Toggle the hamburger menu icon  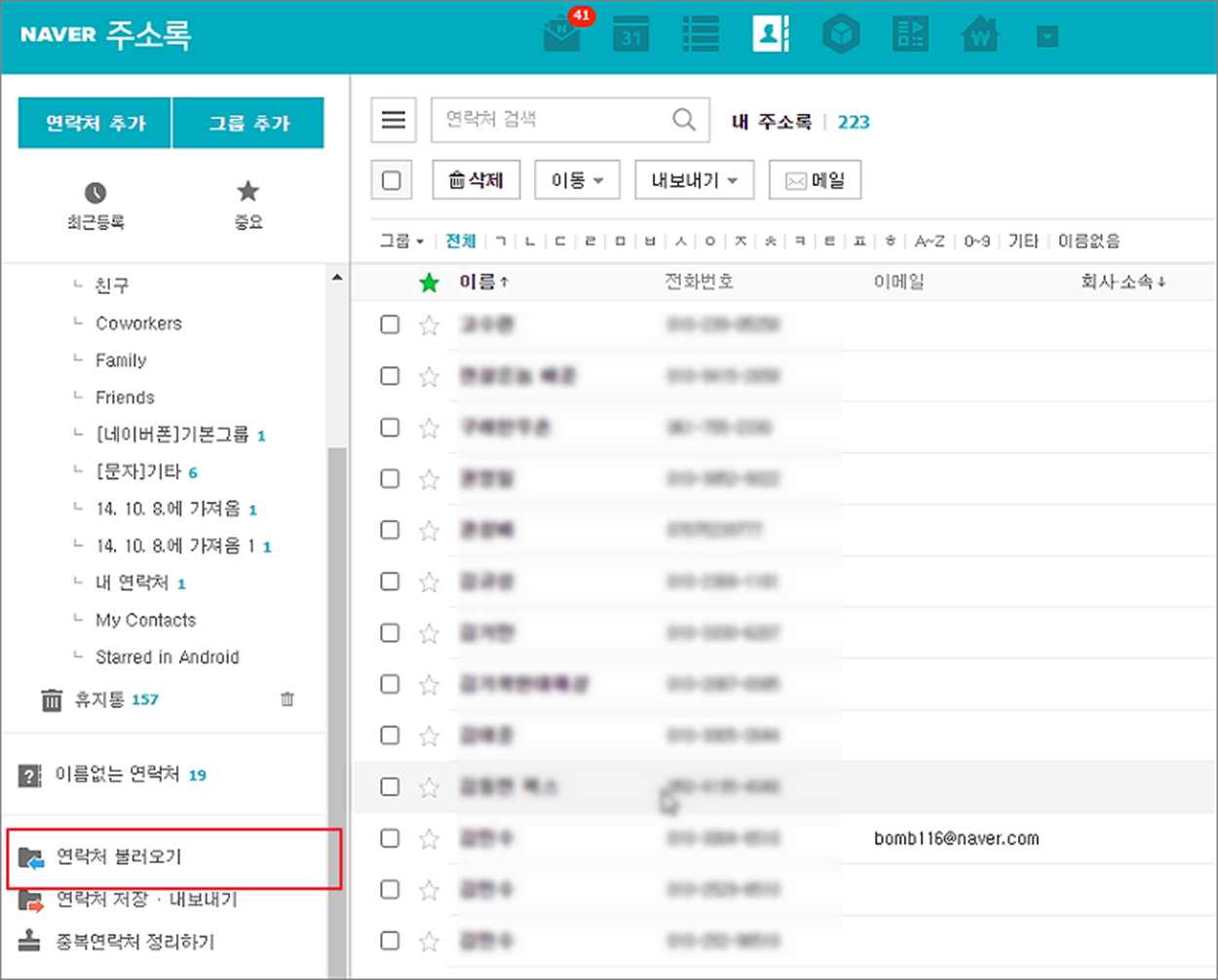394,120
